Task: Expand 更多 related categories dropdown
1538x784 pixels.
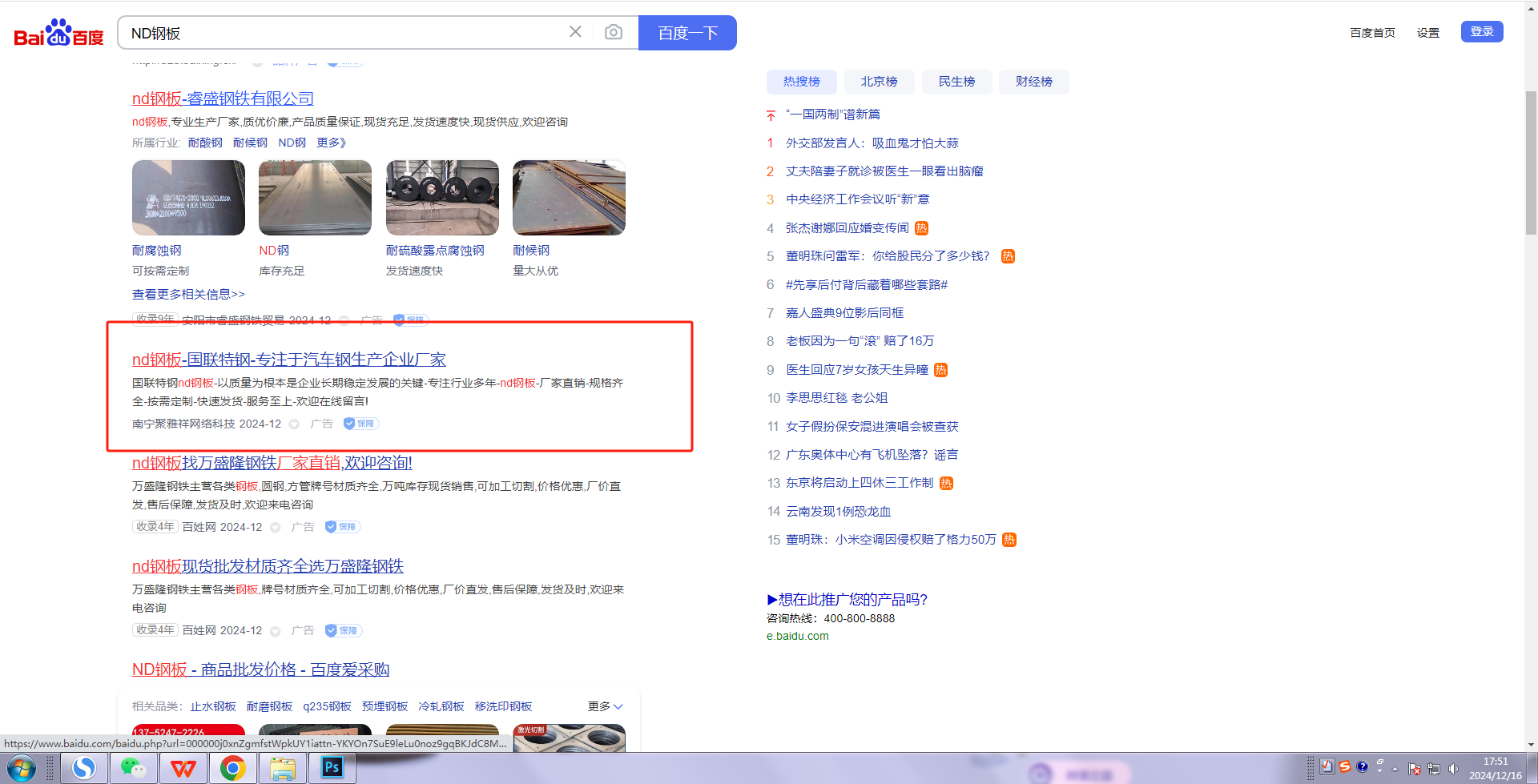Action: pos(605,706)
